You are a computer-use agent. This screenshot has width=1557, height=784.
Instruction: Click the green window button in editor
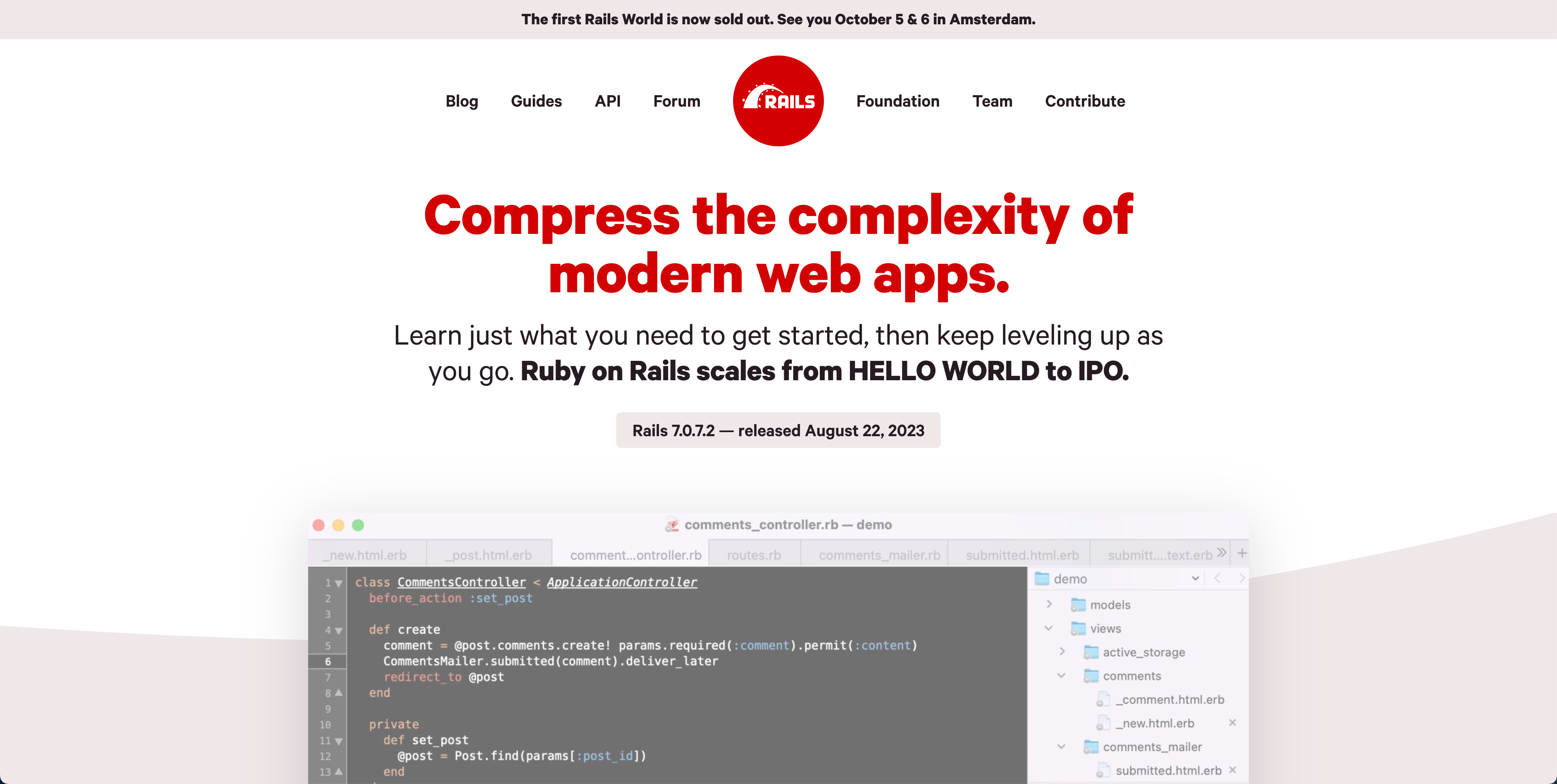(x=358, y=525)
